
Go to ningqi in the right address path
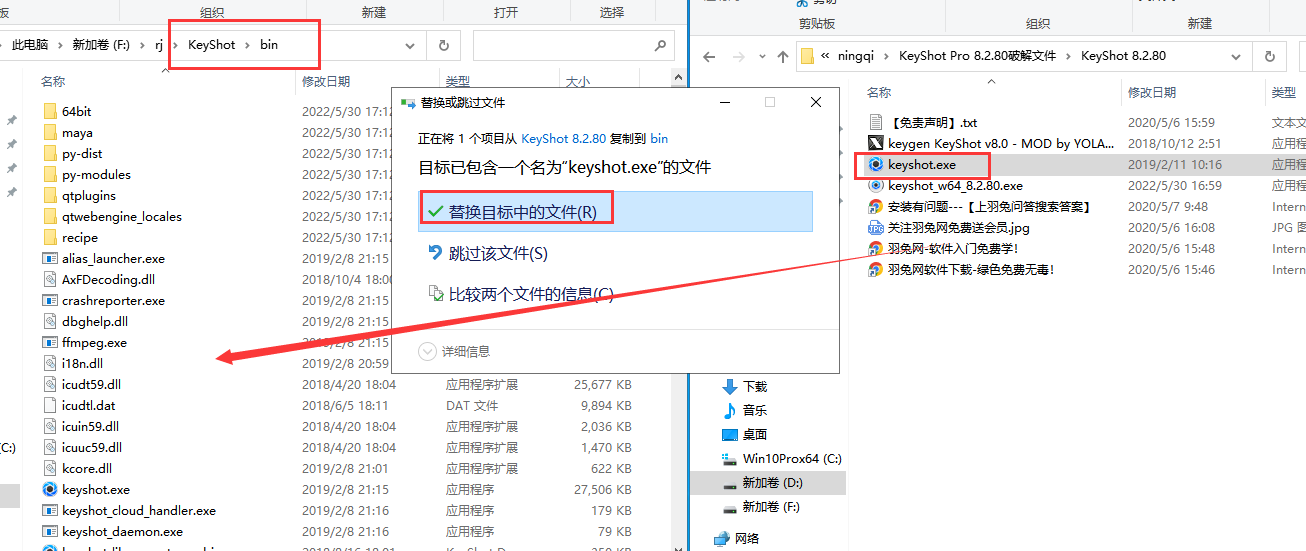tap(857, 56)
